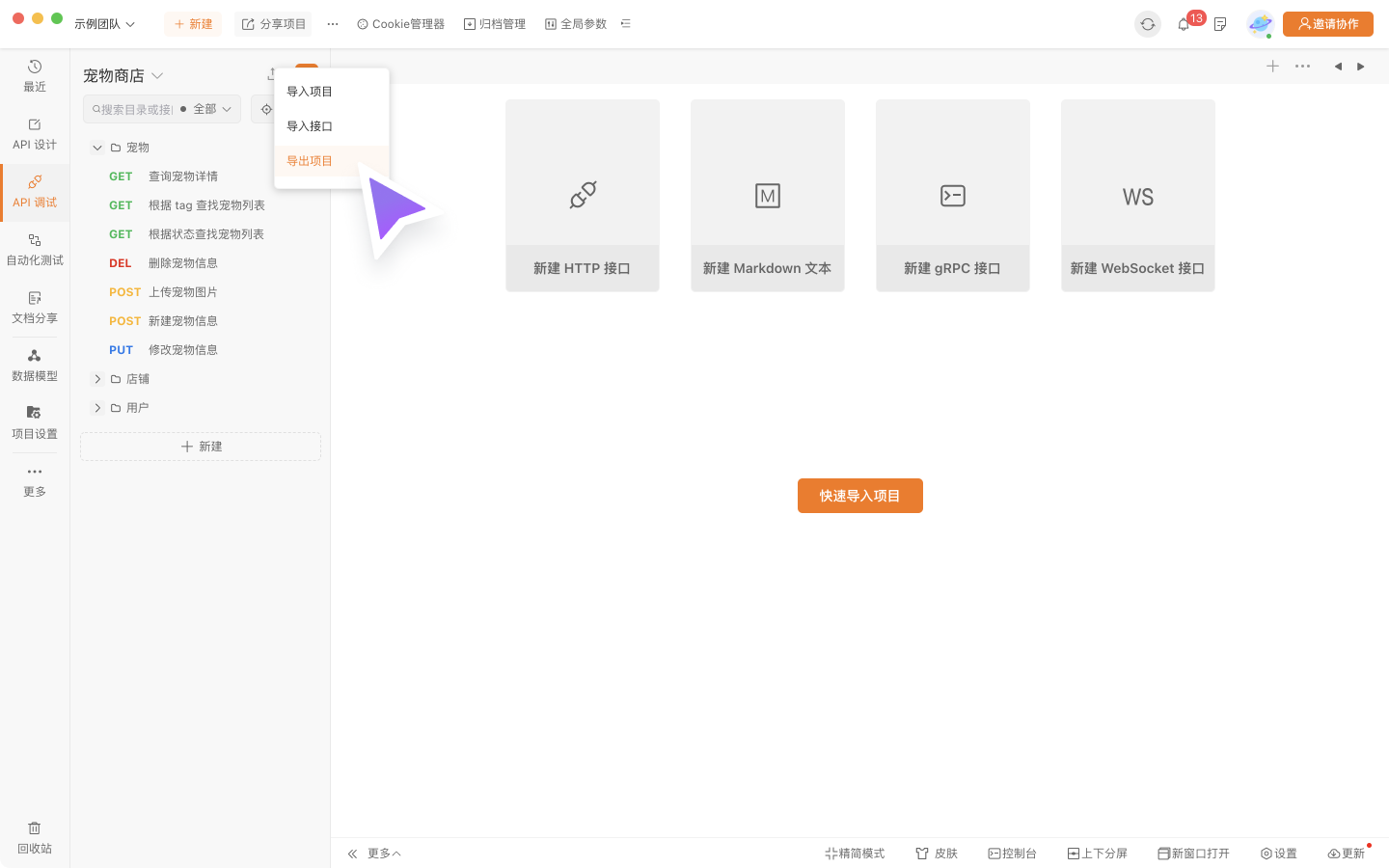
Task: Click the sync refresh icon
Action: 1148,24
